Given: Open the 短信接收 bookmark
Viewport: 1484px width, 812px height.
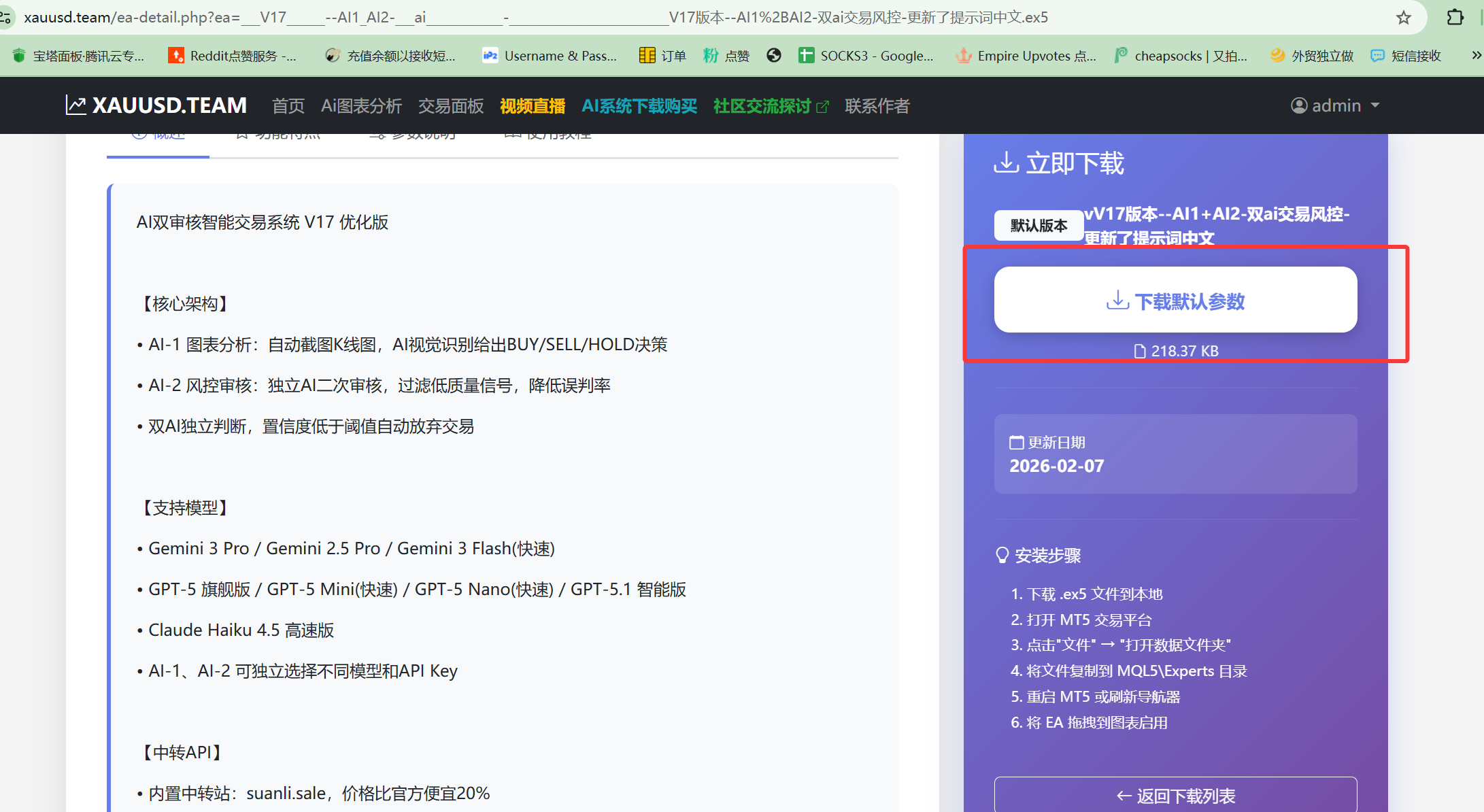Looking at the screenshot, I should click(1406, 56).
